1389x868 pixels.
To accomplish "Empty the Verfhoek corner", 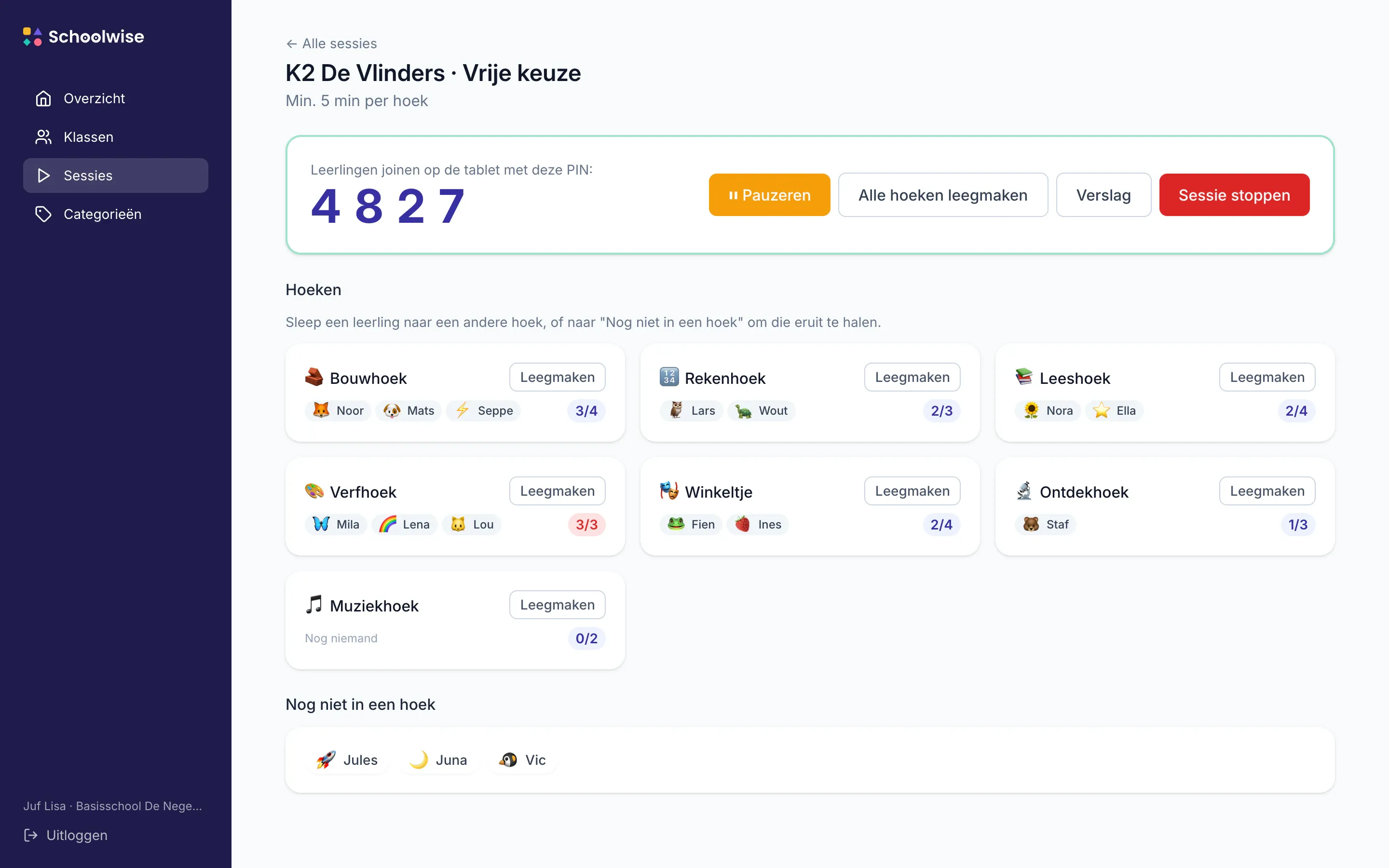I will pos(557,491).
